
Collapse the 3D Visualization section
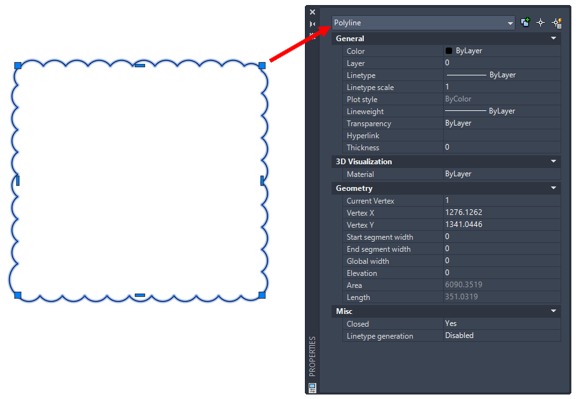click(553, 161)
